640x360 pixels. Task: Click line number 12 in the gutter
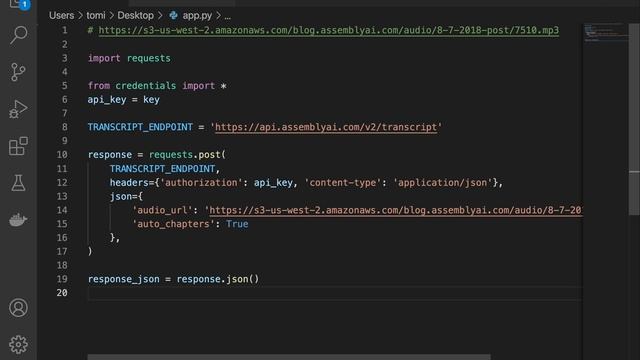[x=62, y=182]
